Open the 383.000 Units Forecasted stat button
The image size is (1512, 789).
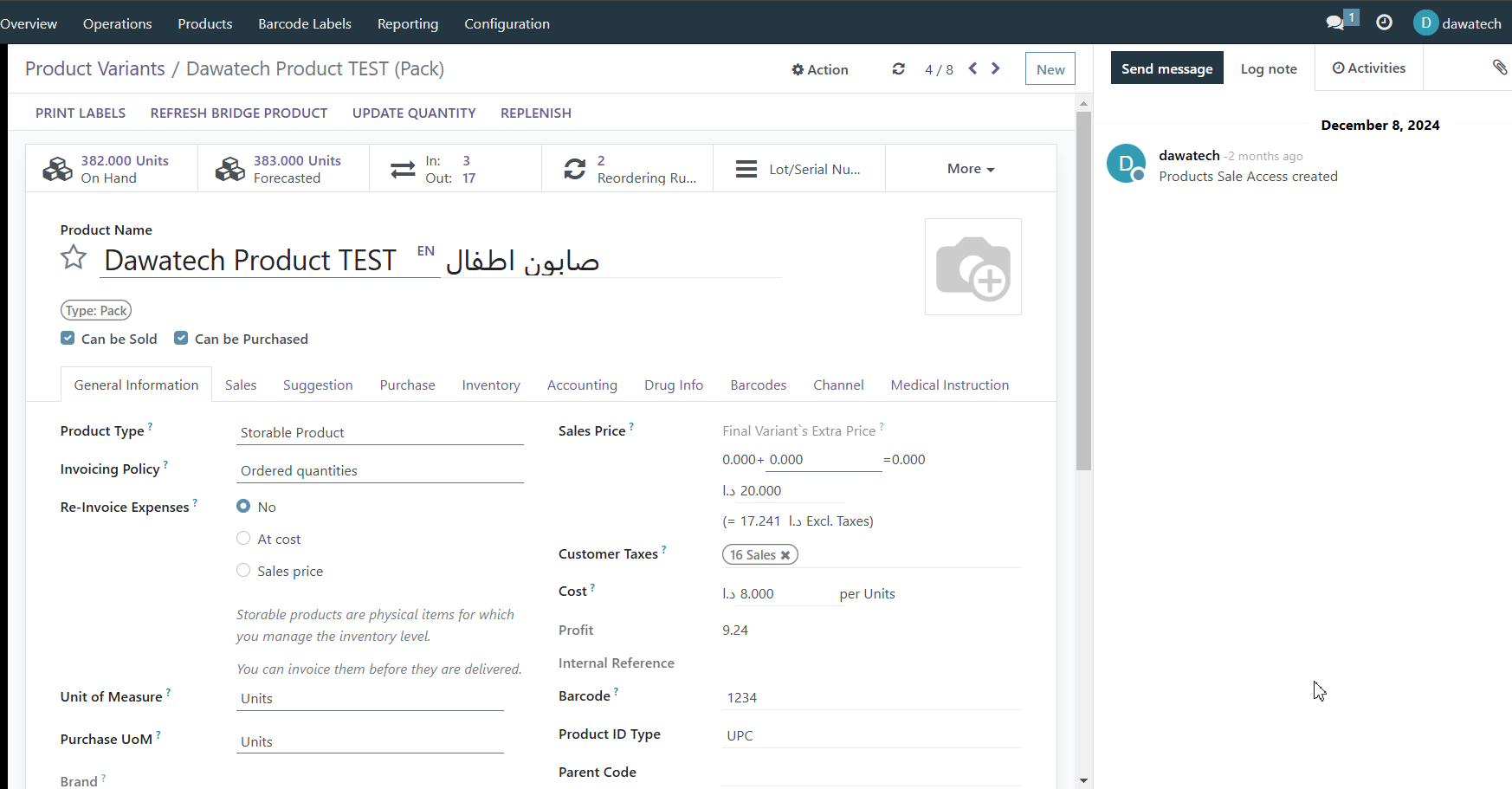point(284,168)
